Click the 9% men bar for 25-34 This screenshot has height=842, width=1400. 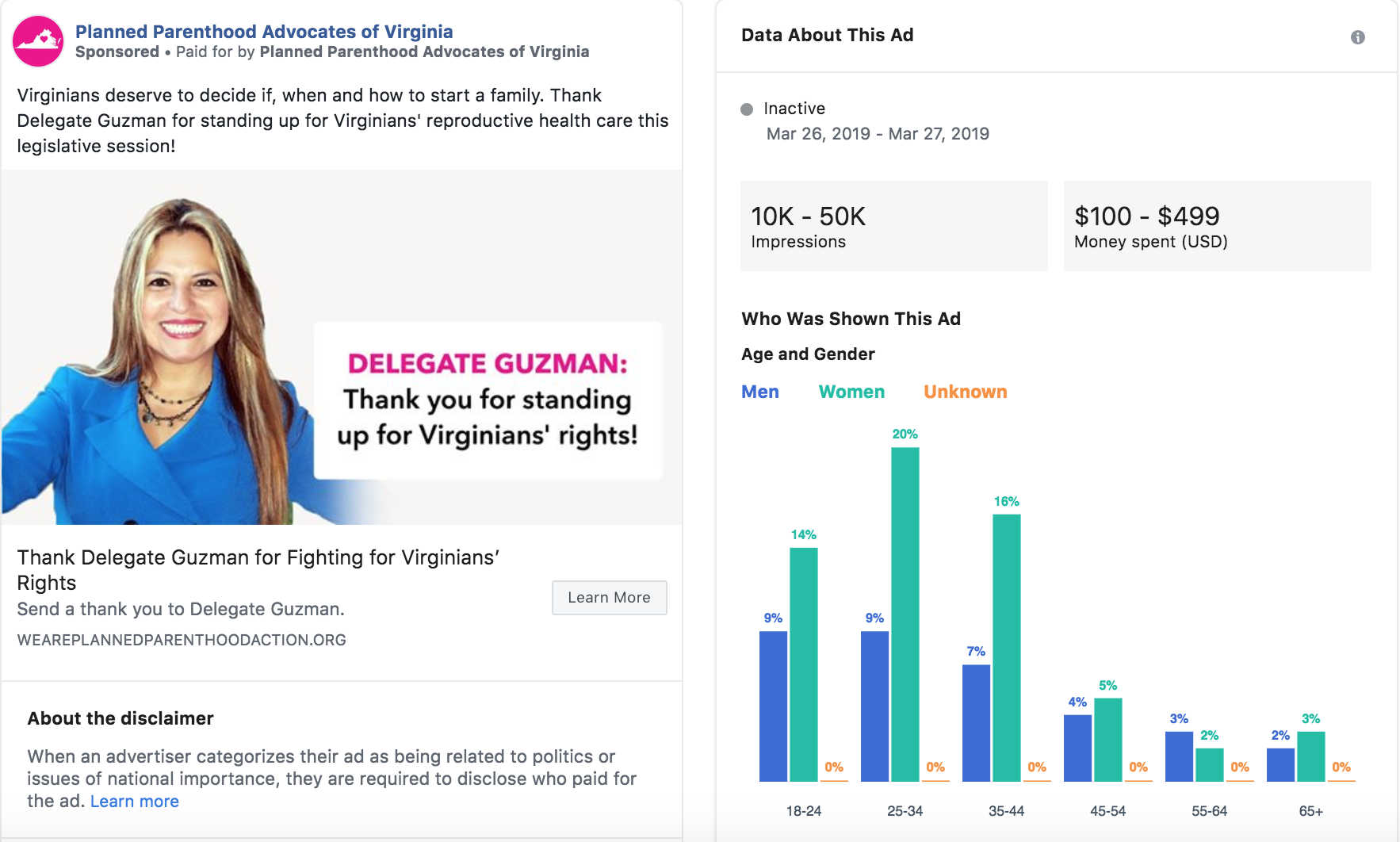[874, 706]
